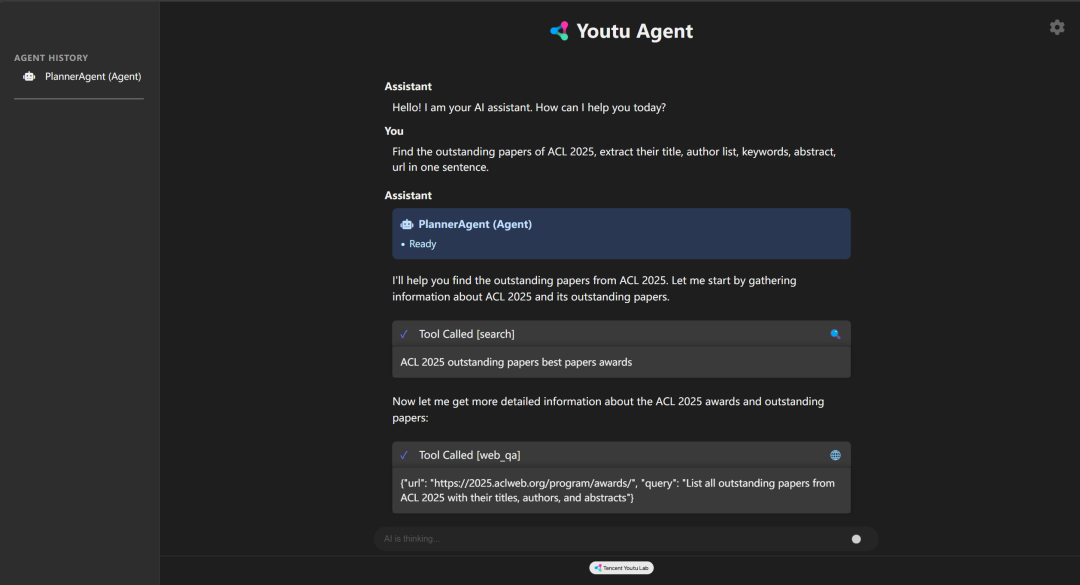Open the settings gear icon

coord(1057,27)
